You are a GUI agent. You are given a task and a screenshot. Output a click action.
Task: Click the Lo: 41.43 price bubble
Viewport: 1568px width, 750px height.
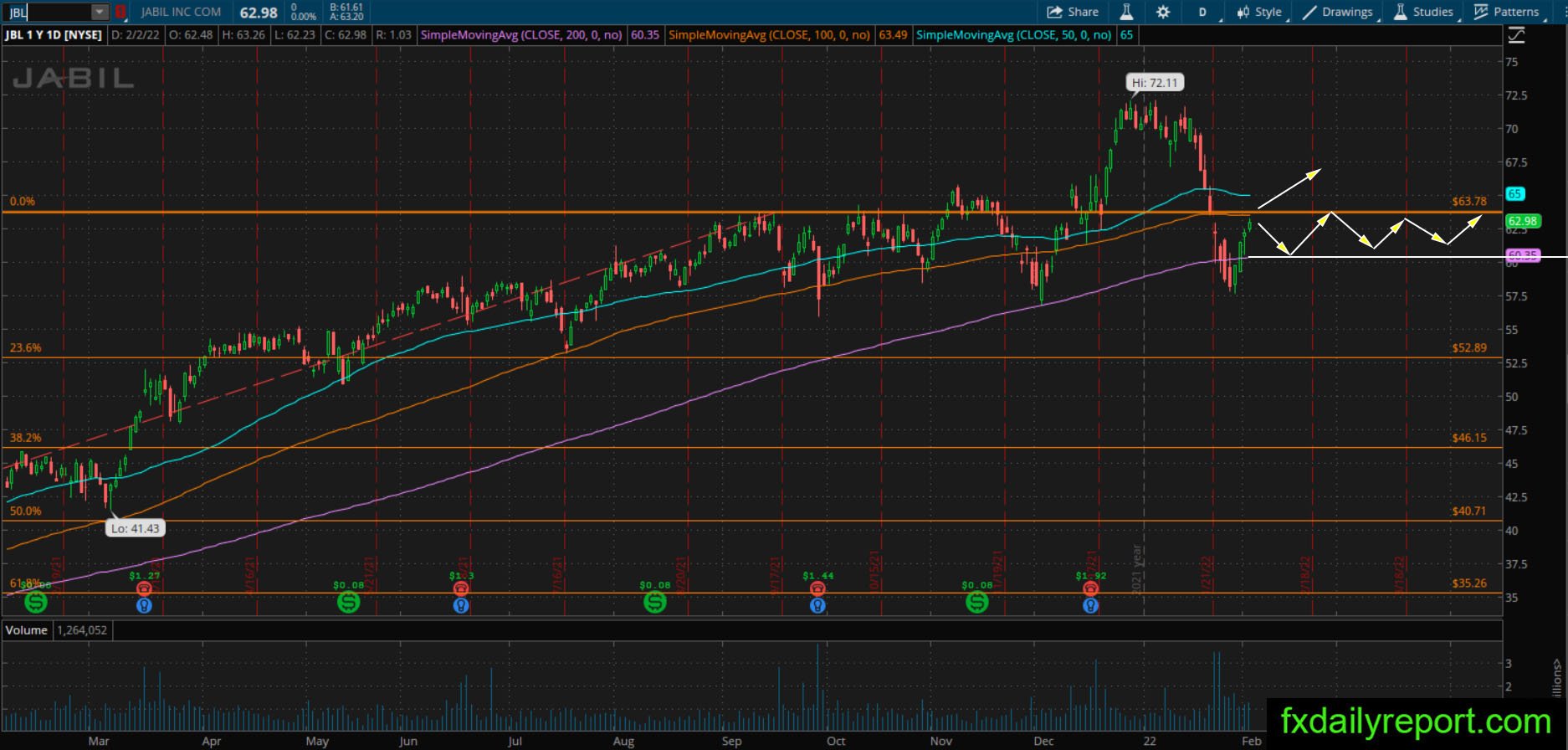tap(135, 528)
